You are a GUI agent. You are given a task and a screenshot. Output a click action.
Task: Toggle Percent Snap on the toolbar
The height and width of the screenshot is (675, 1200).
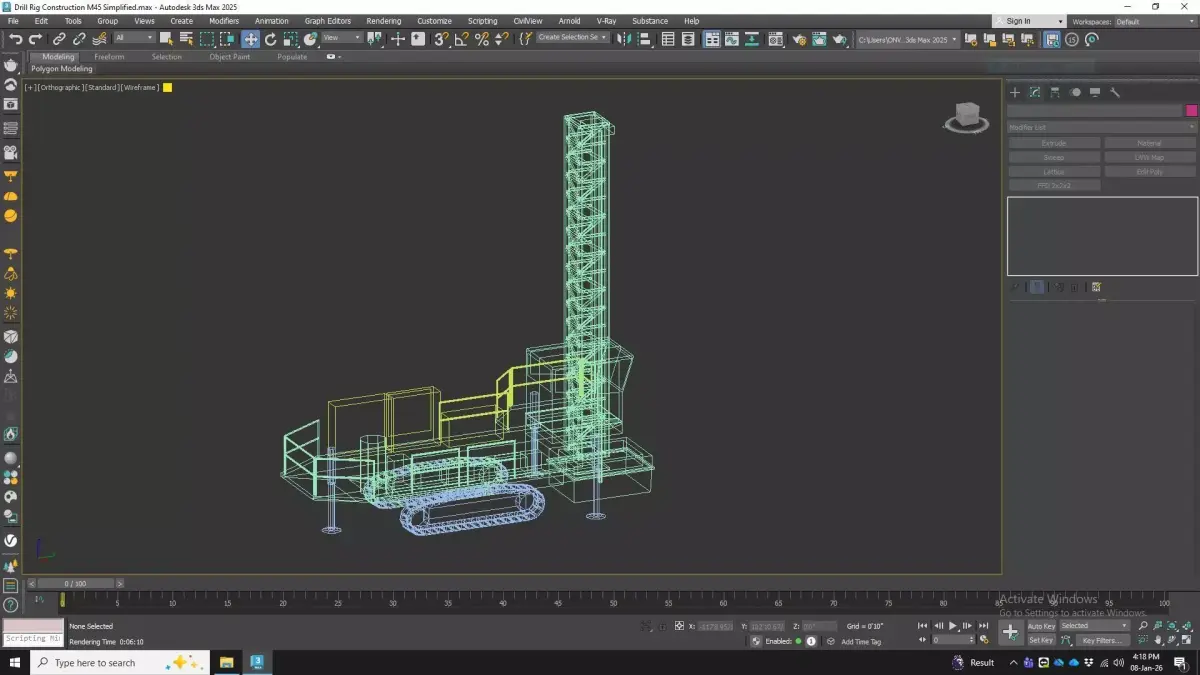[x=482, y=39]
